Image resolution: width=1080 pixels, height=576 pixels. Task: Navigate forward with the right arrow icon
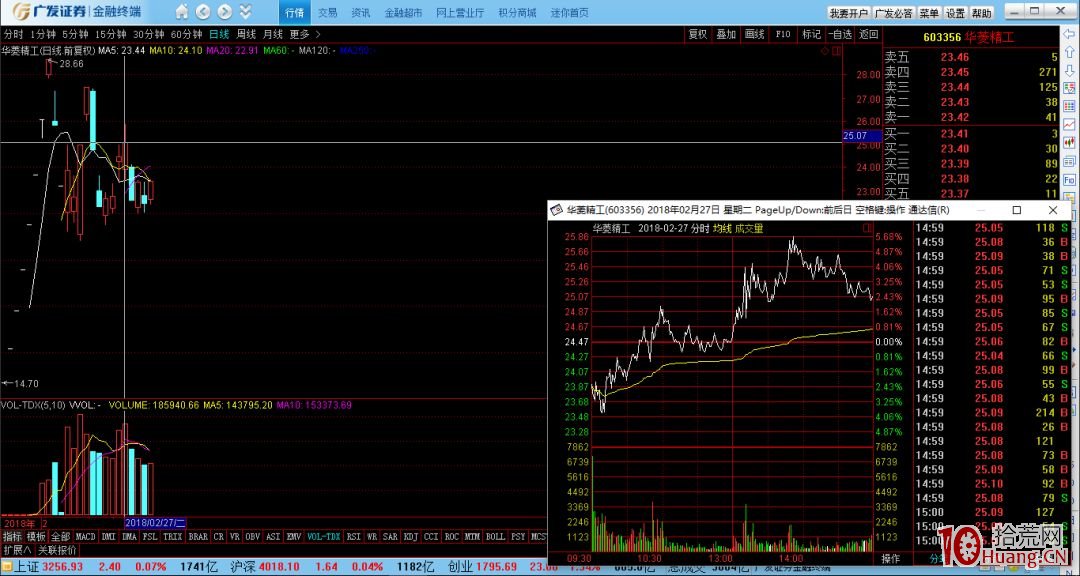coord(225,12)
